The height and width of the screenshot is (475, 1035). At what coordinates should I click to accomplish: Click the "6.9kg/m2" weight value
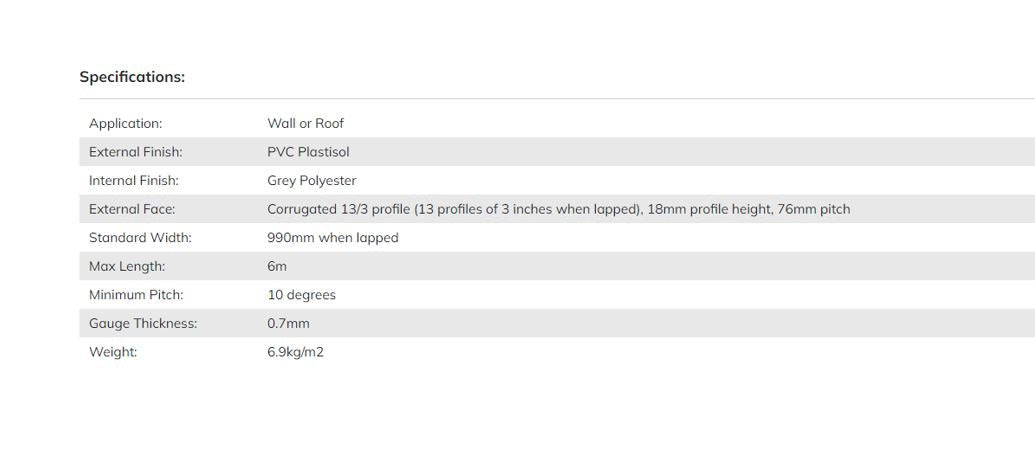pyautogui.click(x=295, y=352)
